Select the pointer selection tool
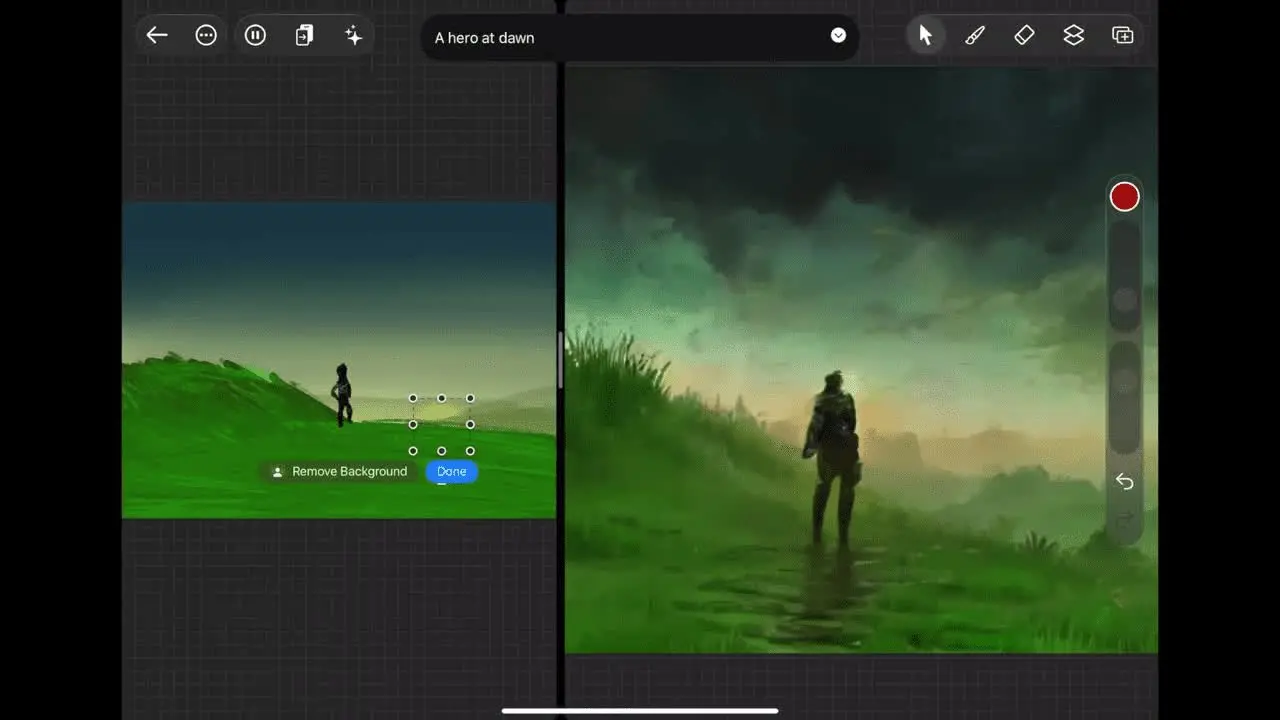The height and width of the screenshot is (720, 1280). pos(925,36)
